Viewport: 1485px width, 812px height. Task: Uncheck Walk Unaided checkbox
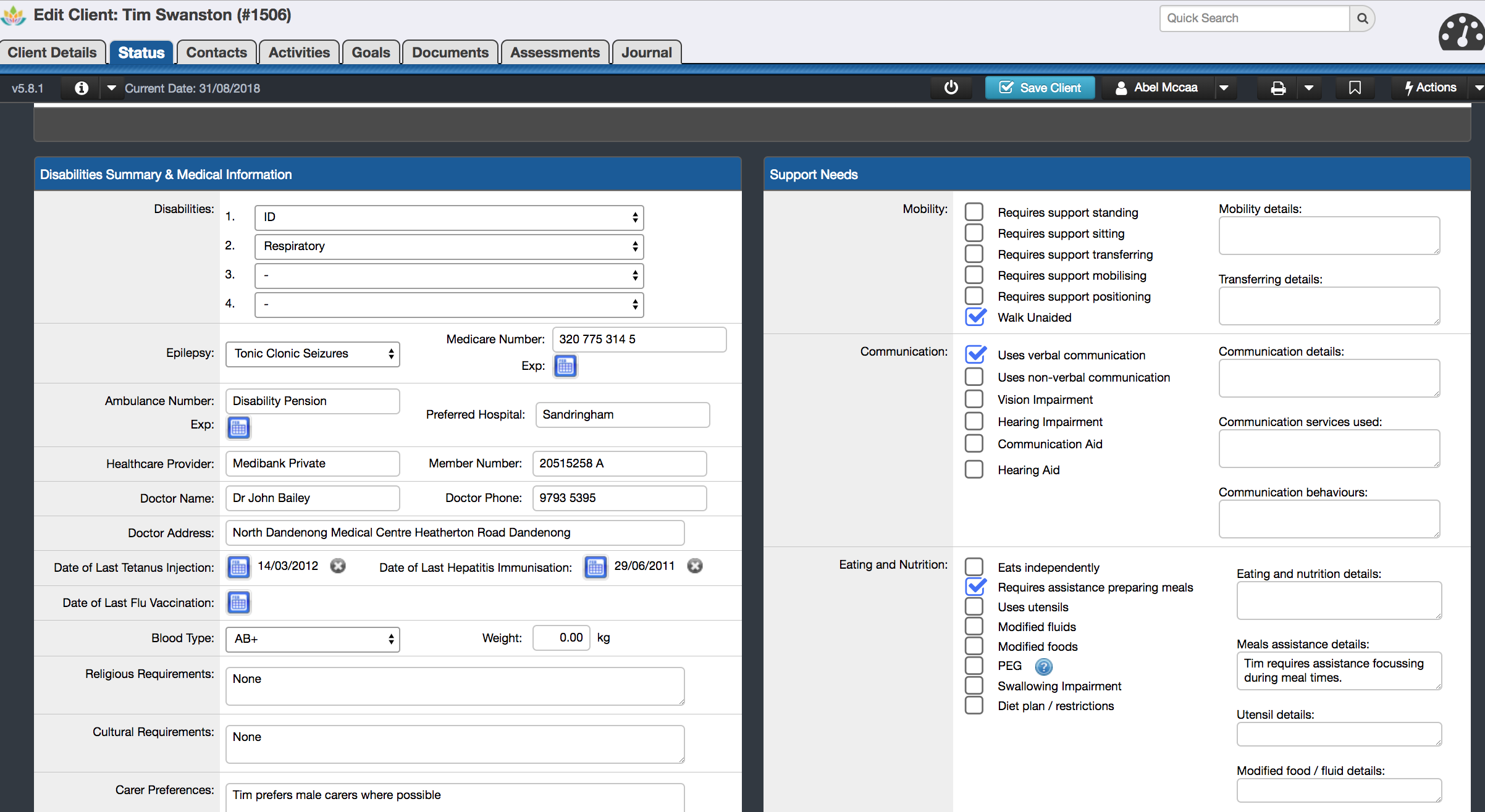pyautogui.click(x=975, y=317)
